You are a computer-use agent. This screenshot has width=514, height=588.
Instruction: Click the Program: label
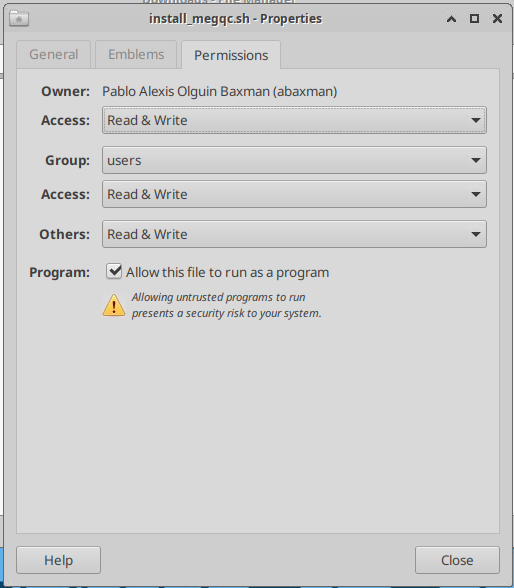(x=60, y=272)
